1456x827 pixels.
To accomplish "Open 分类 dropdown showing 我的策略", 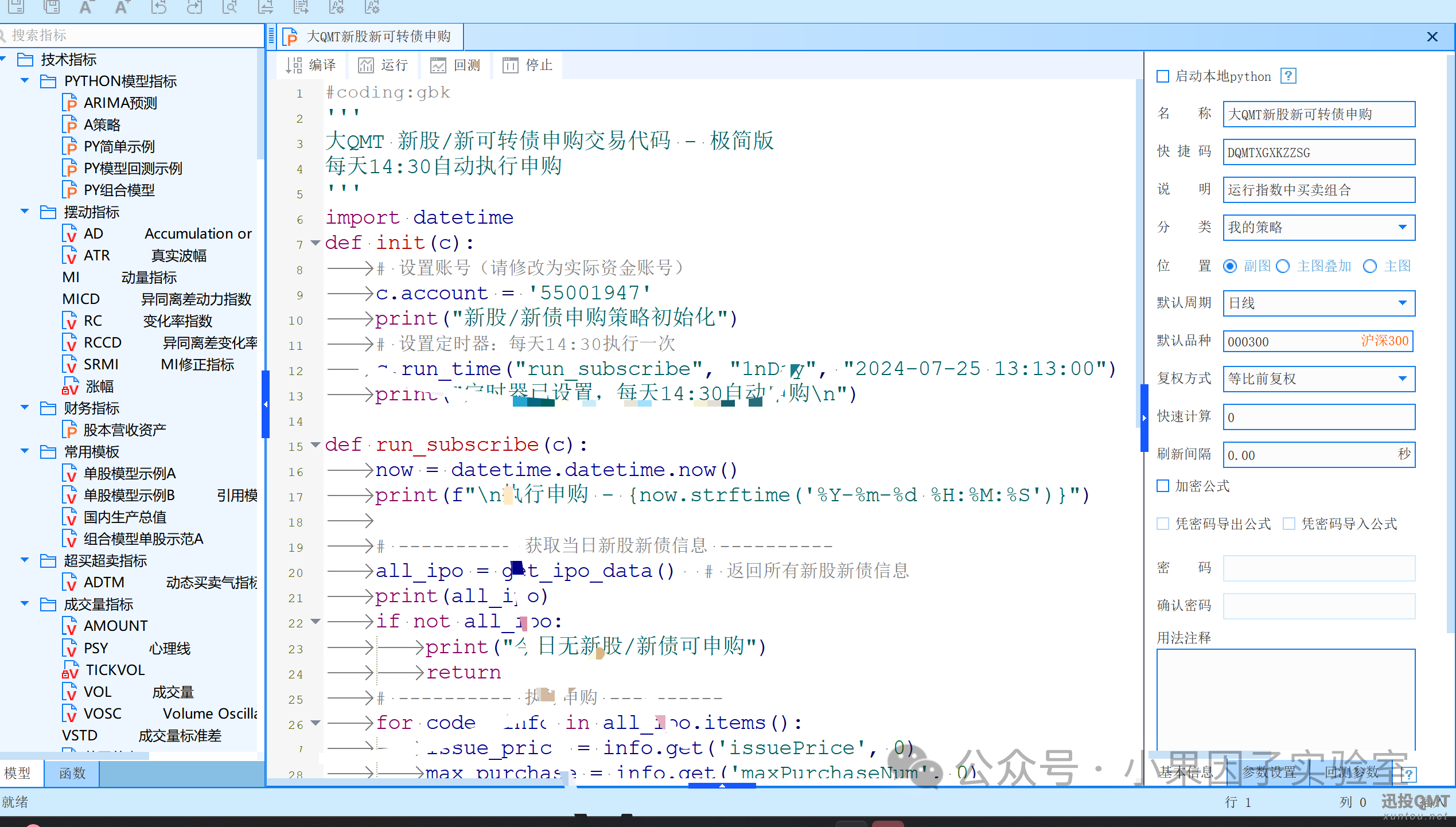I will pyautogui.click(x=1319, y=228).
